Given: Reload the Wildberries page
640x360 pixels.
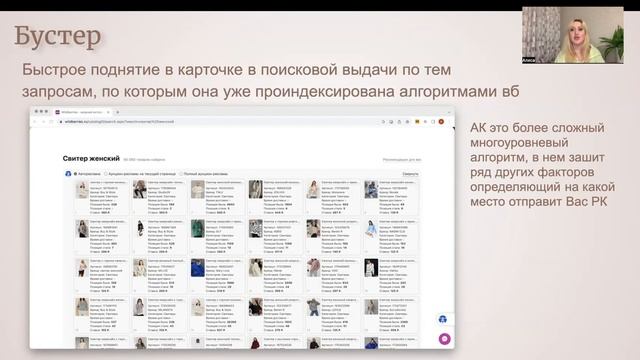Looking at the screenshot, I should (51, 122).
